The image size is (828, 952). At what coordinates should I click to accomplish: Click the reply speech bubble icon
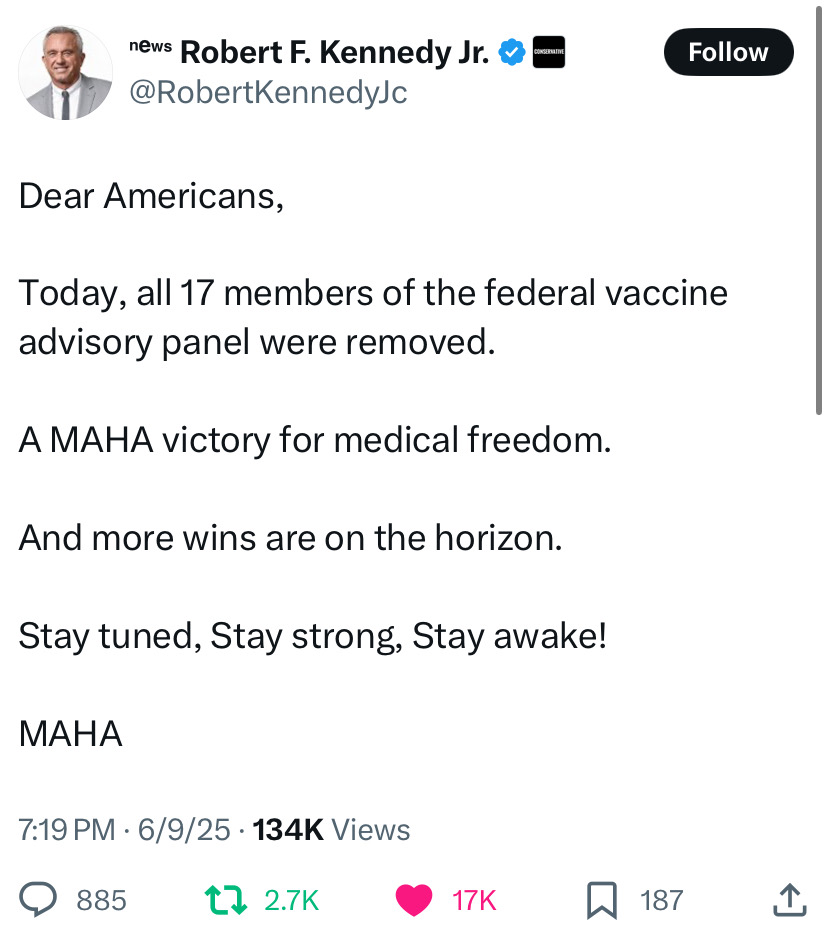(x=38, y=899)
